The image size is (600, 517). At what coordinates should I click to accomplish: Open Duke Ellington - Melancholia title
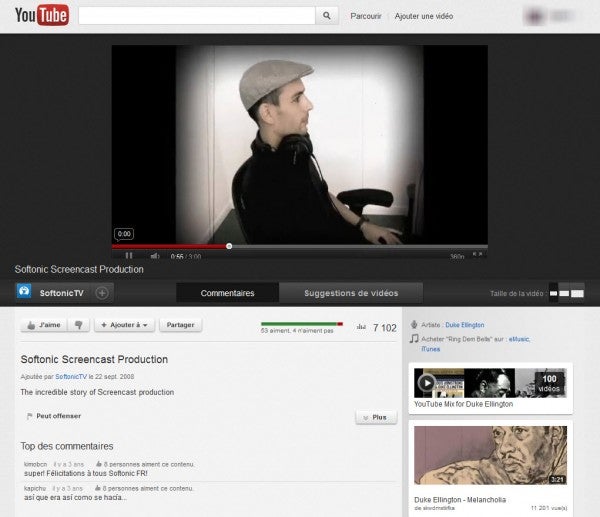460,500
